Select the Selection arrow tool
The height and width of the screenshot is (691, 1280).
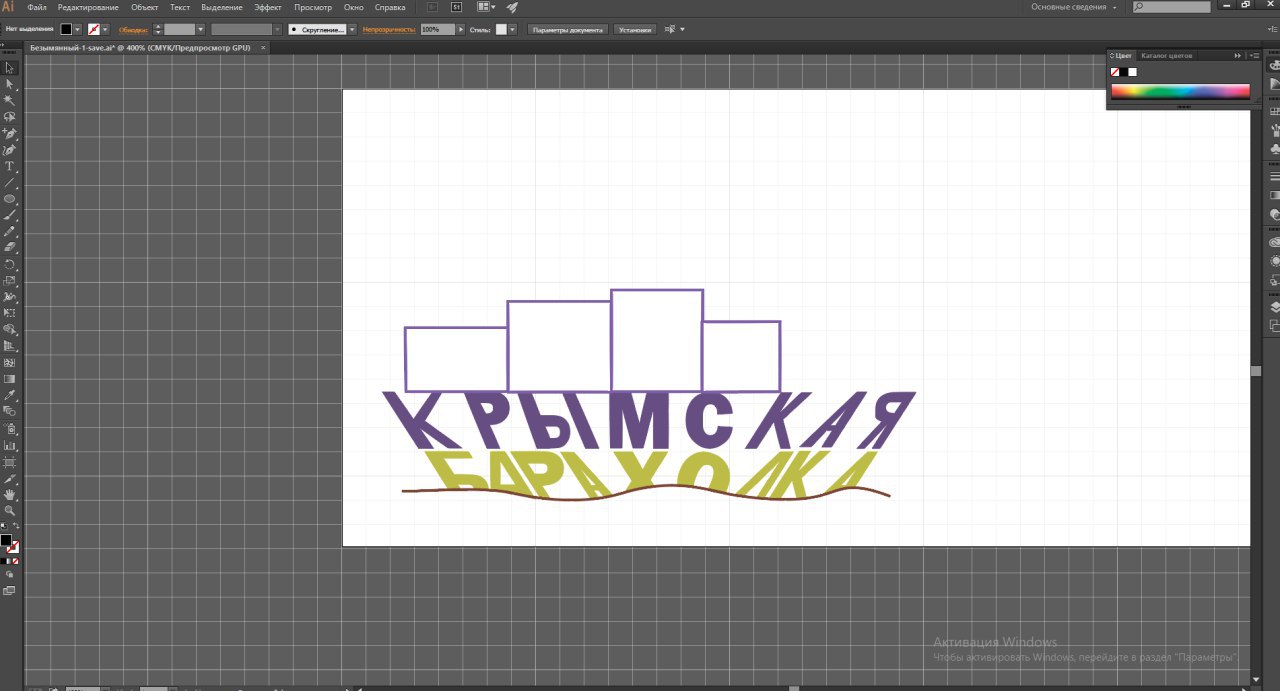tap(10, 68)
